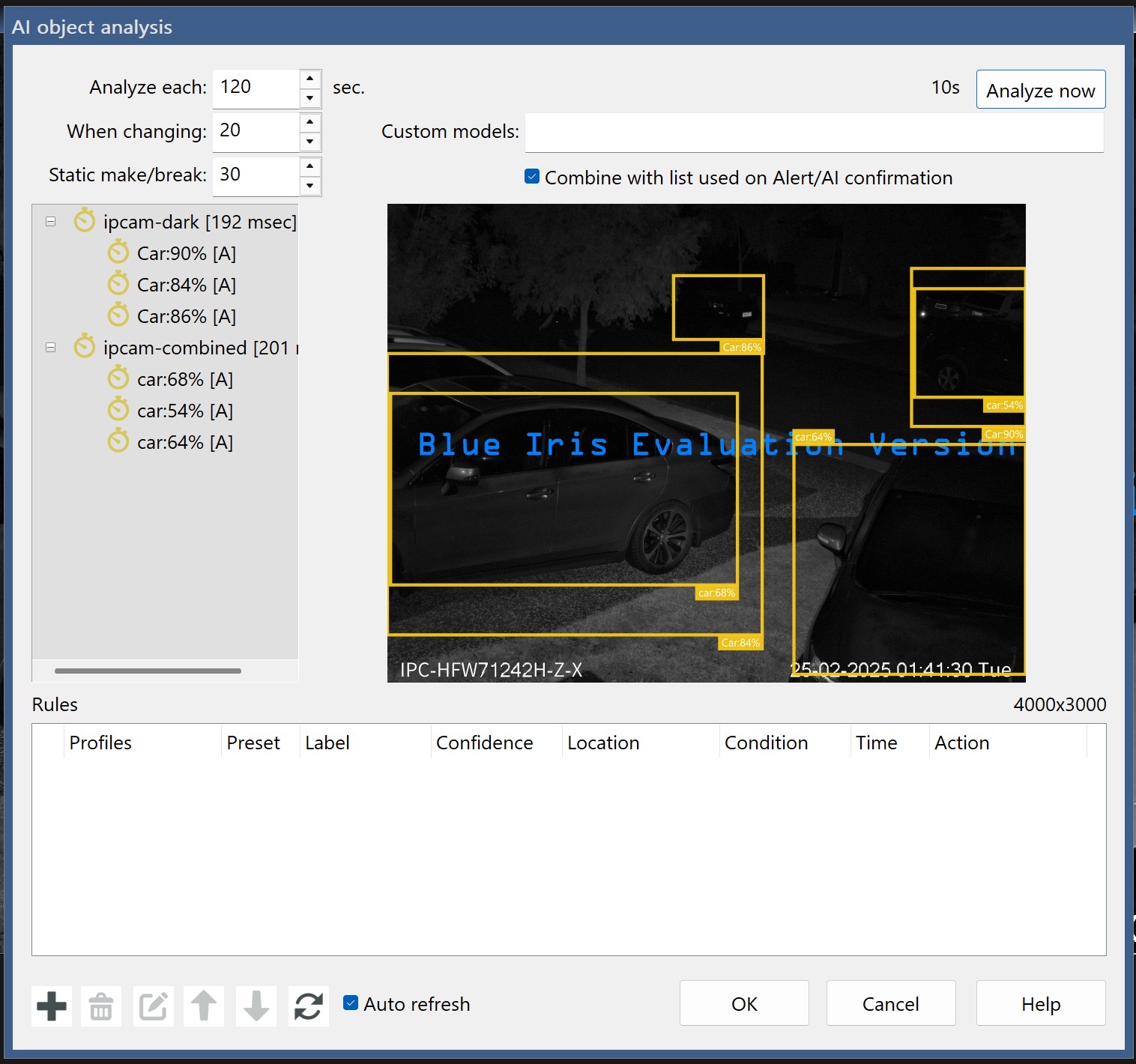
Task: Click stopwatch icon beside Car:90%
Action: [x=118, y=253]
